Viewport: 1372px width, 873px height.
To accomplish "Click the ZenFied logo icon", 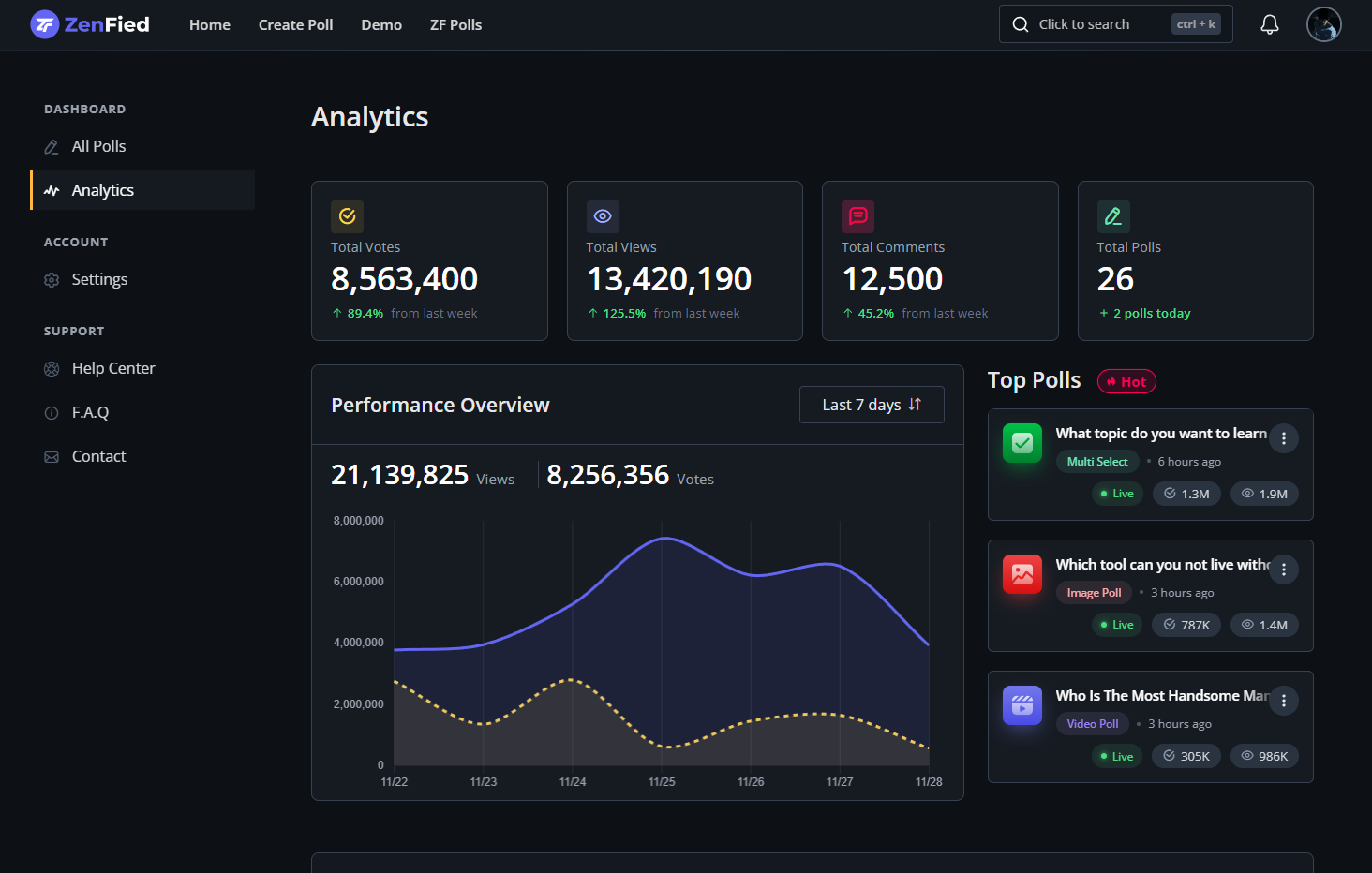I will click(42, 24).
